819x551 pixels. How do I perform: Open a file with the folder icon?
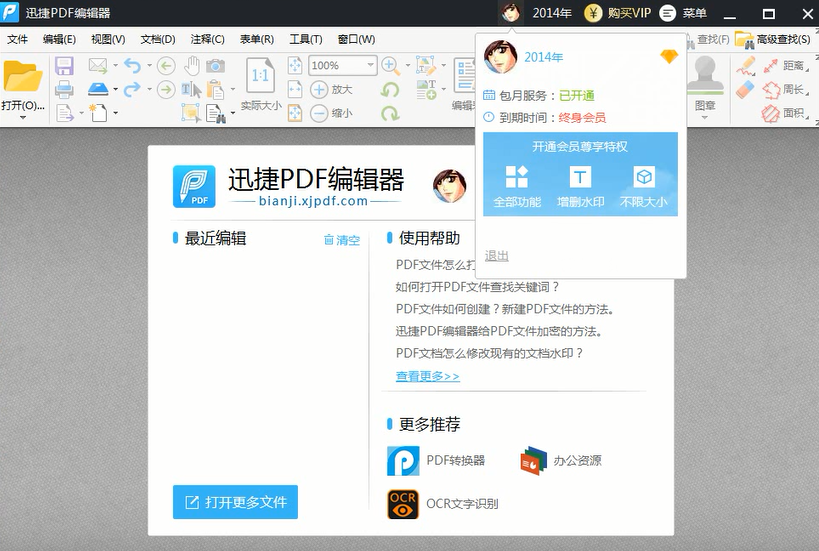[x=22, y=77]
